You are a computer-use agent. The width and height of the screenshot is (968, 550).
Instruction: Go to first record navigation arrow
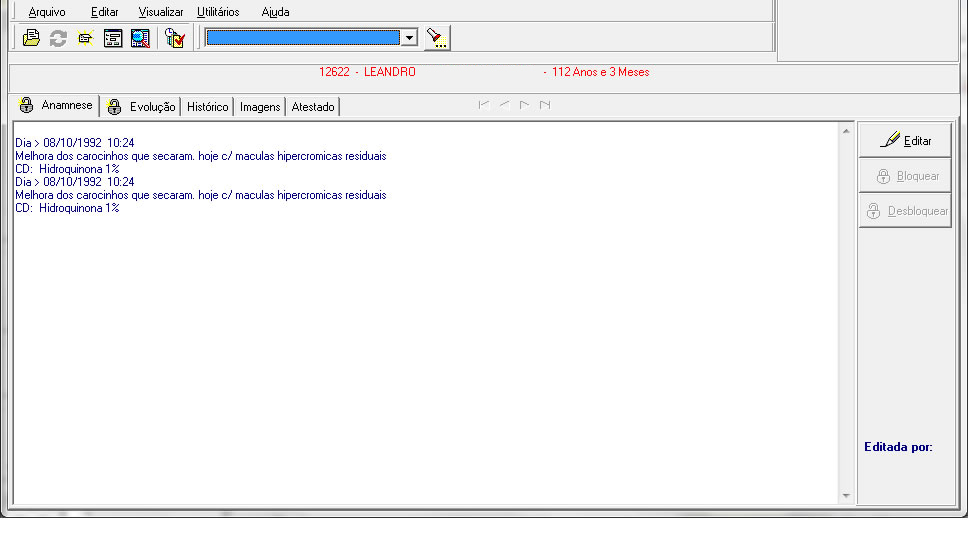(x=484, y=105)
